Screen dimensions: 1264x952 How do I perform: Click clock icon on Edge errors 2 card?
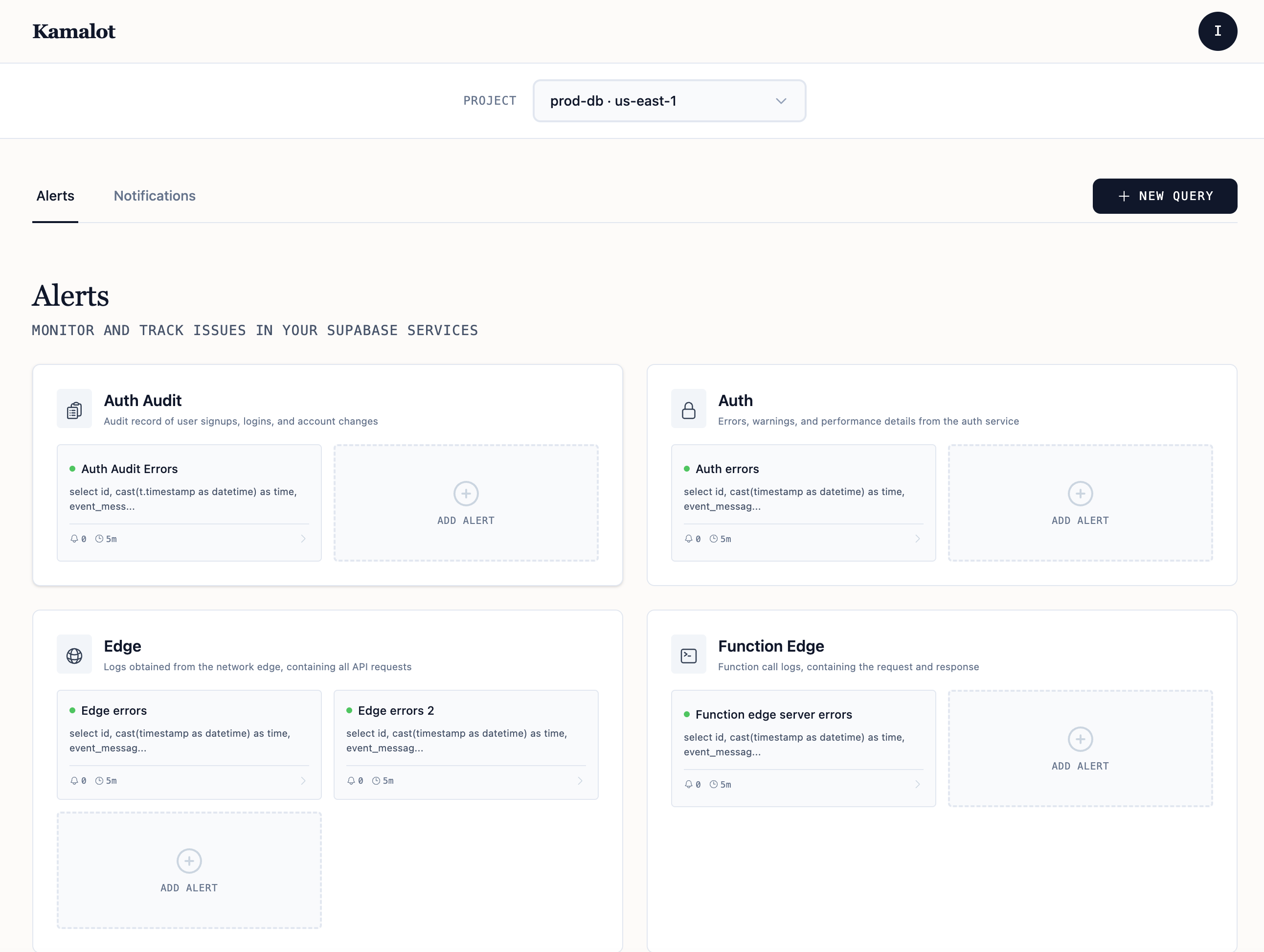tap(376, 781)
